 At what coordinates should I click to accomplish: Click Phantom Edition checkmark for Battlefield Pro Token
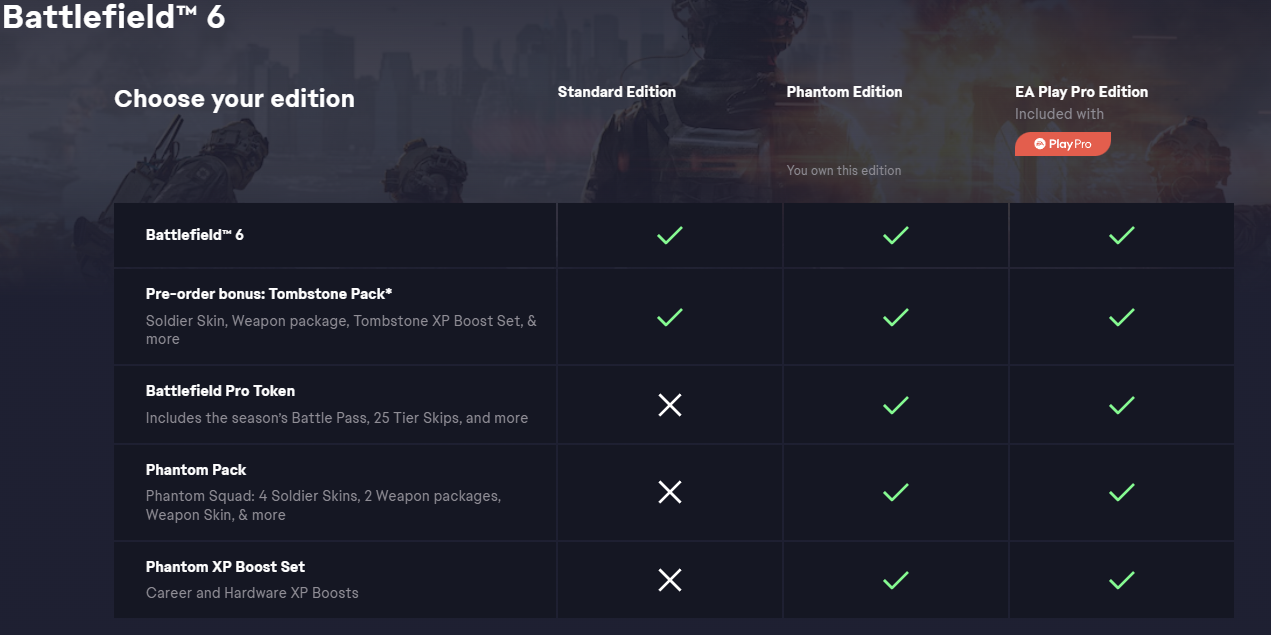(895, 405)
